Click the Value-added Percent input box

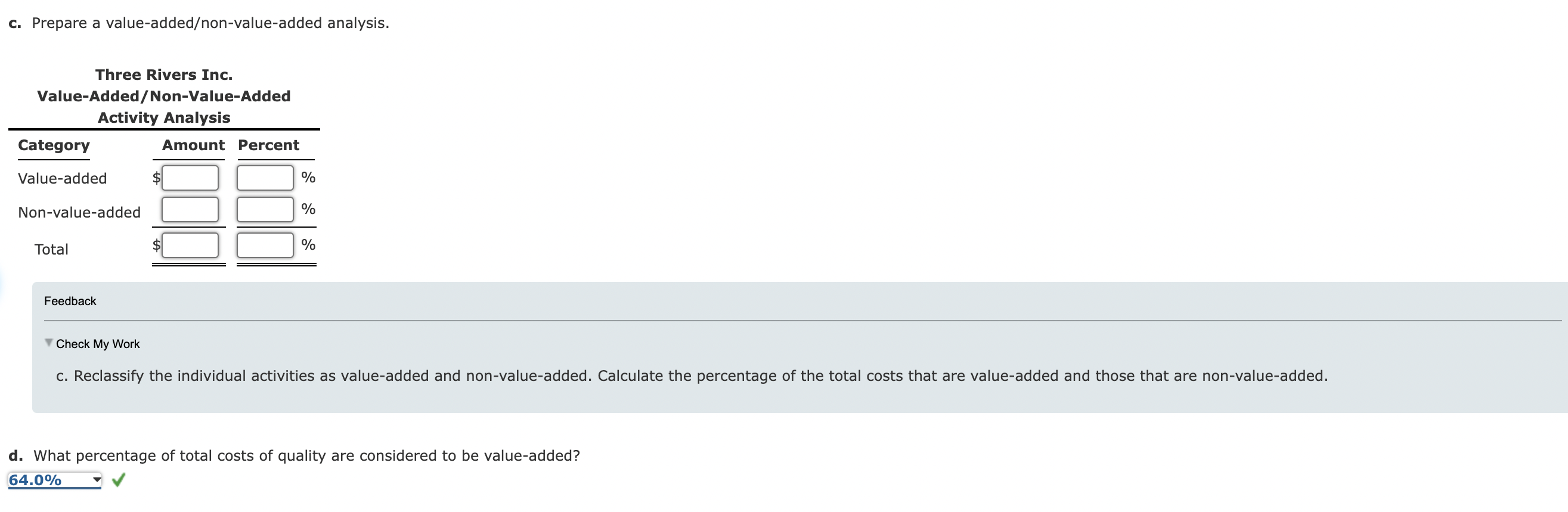265,177
